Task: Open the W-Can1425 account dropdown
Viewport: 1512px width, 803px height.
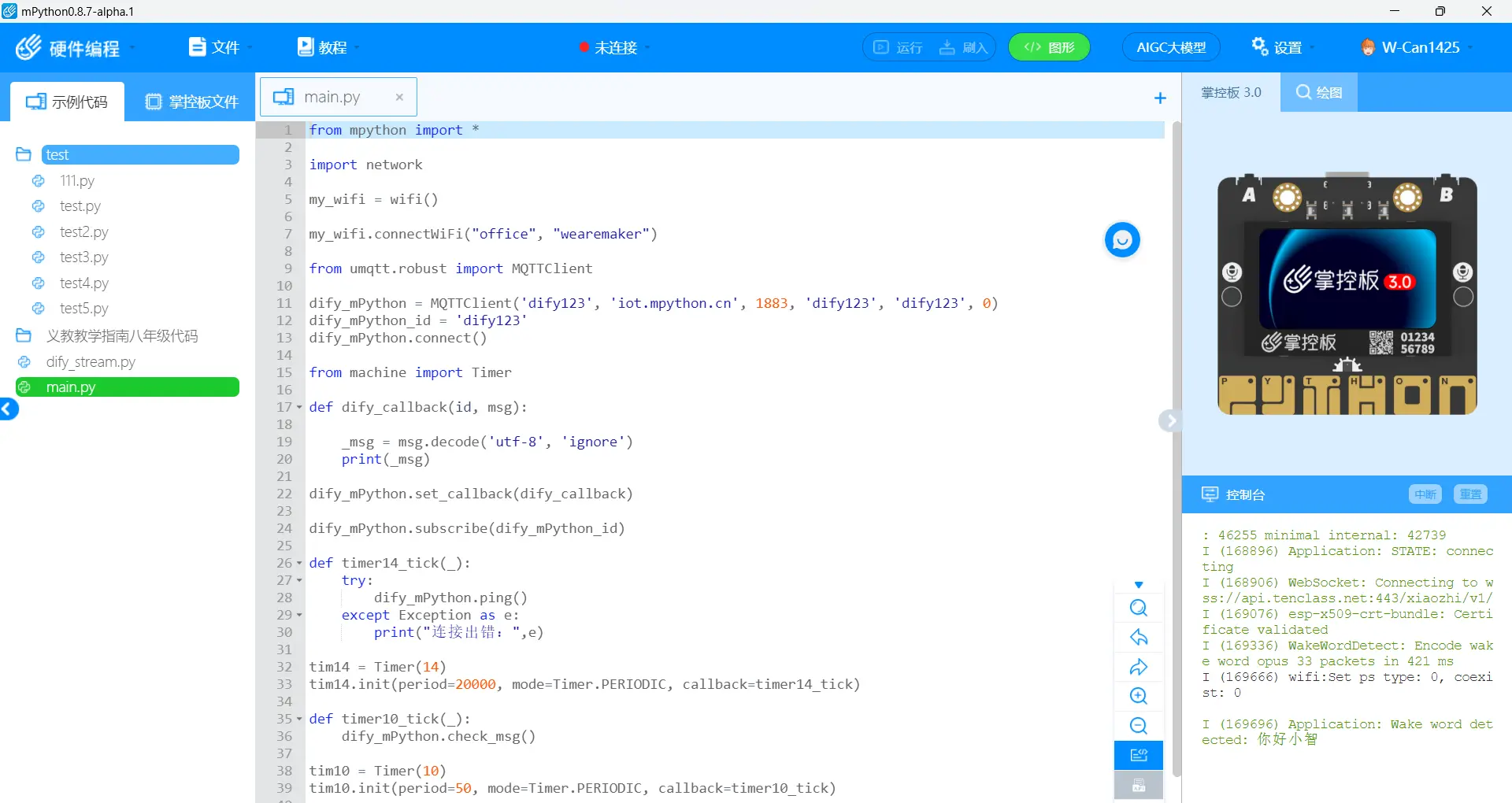Action: (x=1417, y=47)
